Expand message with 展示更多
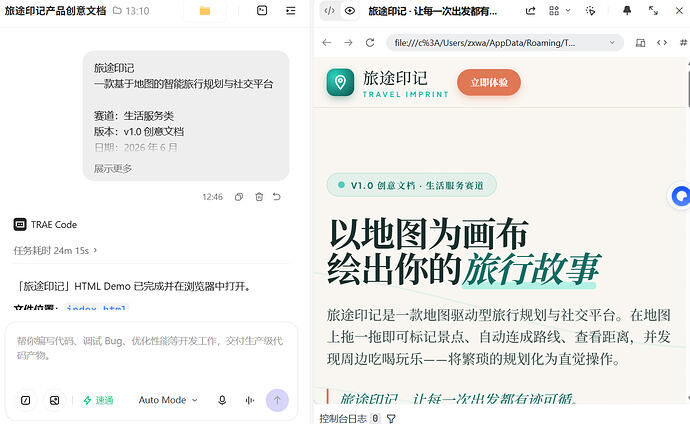The width and height of the screenshot is (690, 424). point(113,168)
